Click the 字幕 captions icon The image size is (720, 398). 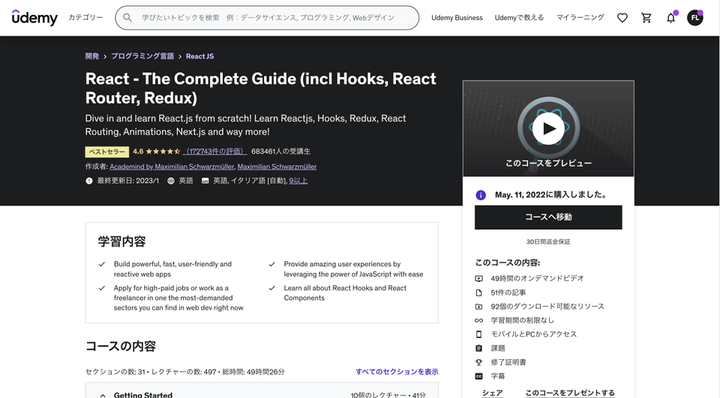point(479,376)
